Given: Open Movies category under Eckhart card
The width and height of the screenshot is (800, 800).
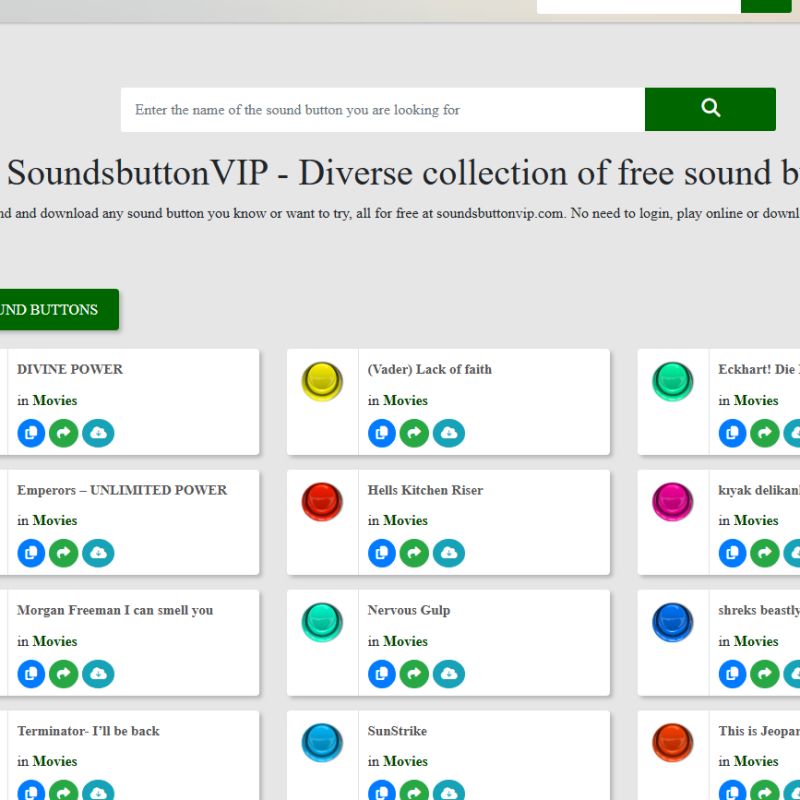Looking at the screenshot, I should coord(756,401).
